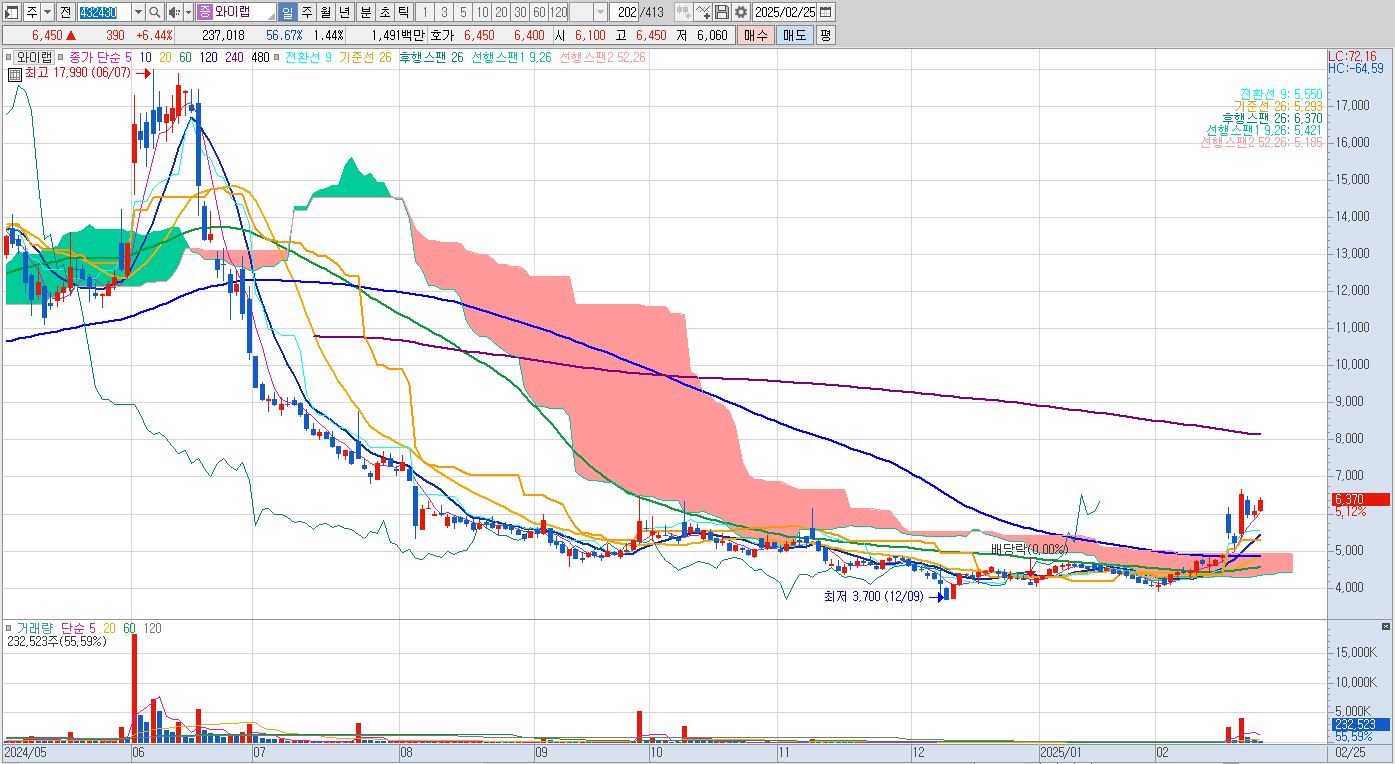
Task: Click the small square marker before 거래량 legend
Action: click(x=9, y=628)
